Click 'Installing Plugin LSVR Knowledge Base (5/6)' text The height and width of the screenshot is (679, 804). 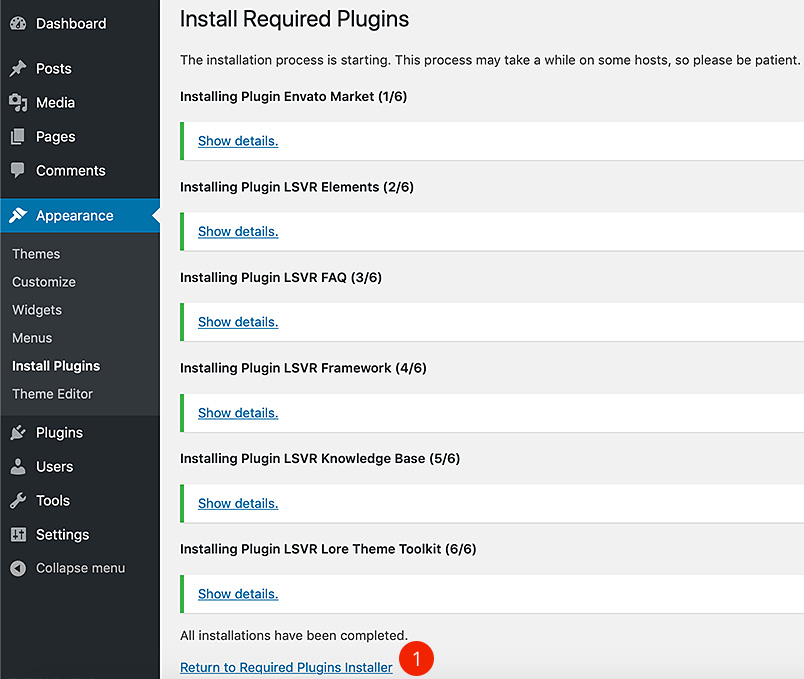pyautogui.click(x=320, y=458)
